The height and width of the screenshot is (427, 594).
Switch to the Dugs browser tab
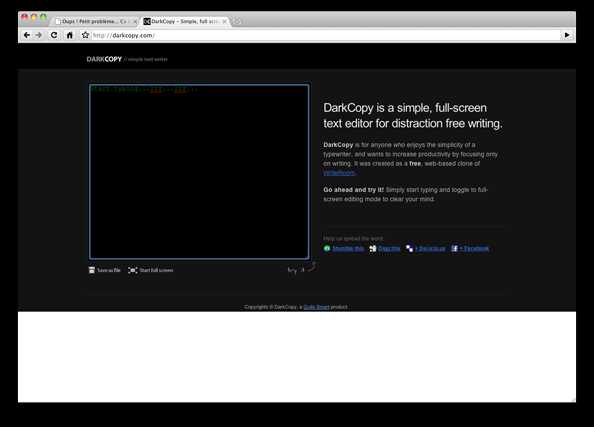(x=94, y=22)
